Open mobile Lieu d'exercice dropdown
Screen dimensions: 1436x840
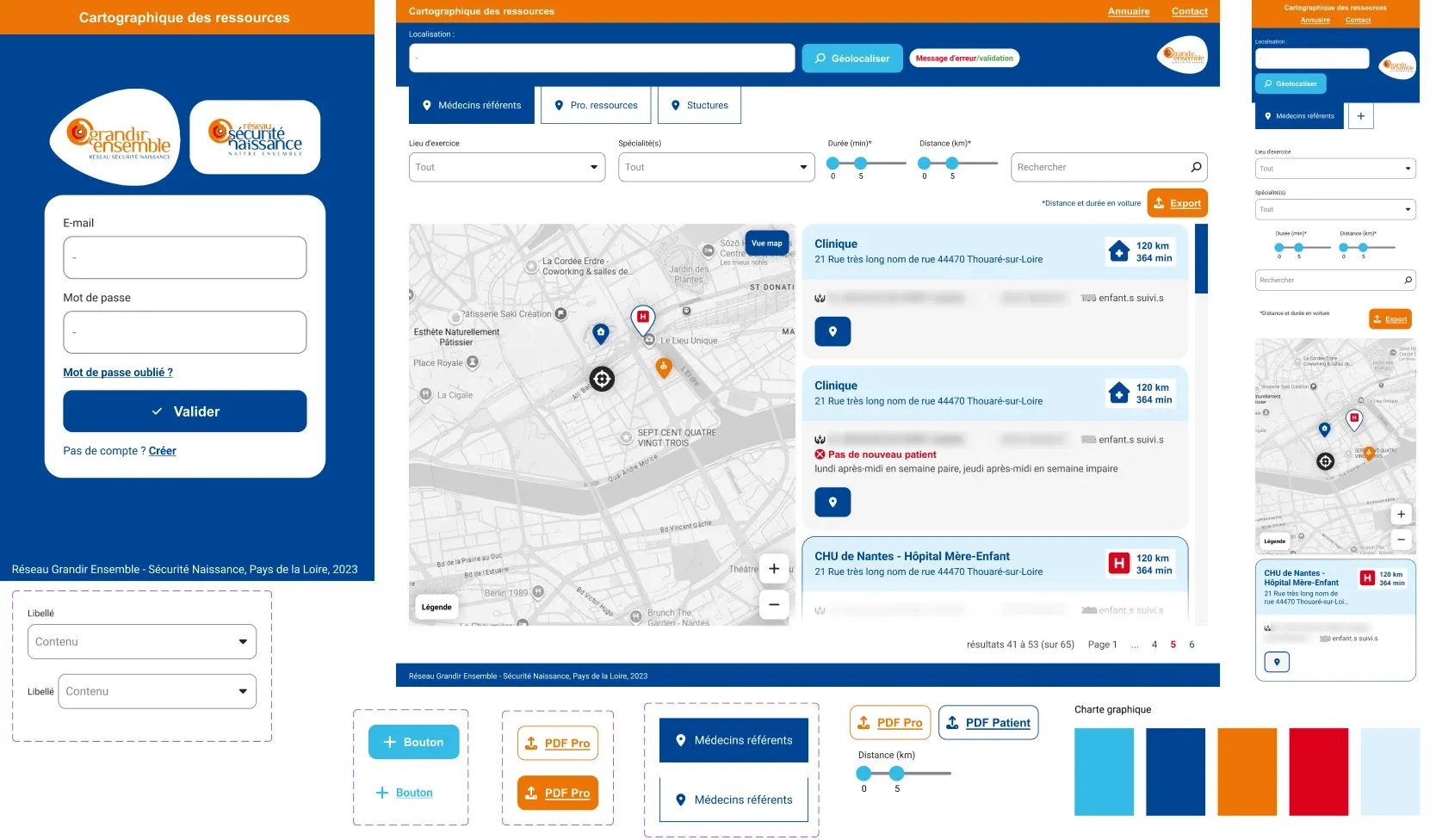pyautogui.click(x=1335, y=169)
